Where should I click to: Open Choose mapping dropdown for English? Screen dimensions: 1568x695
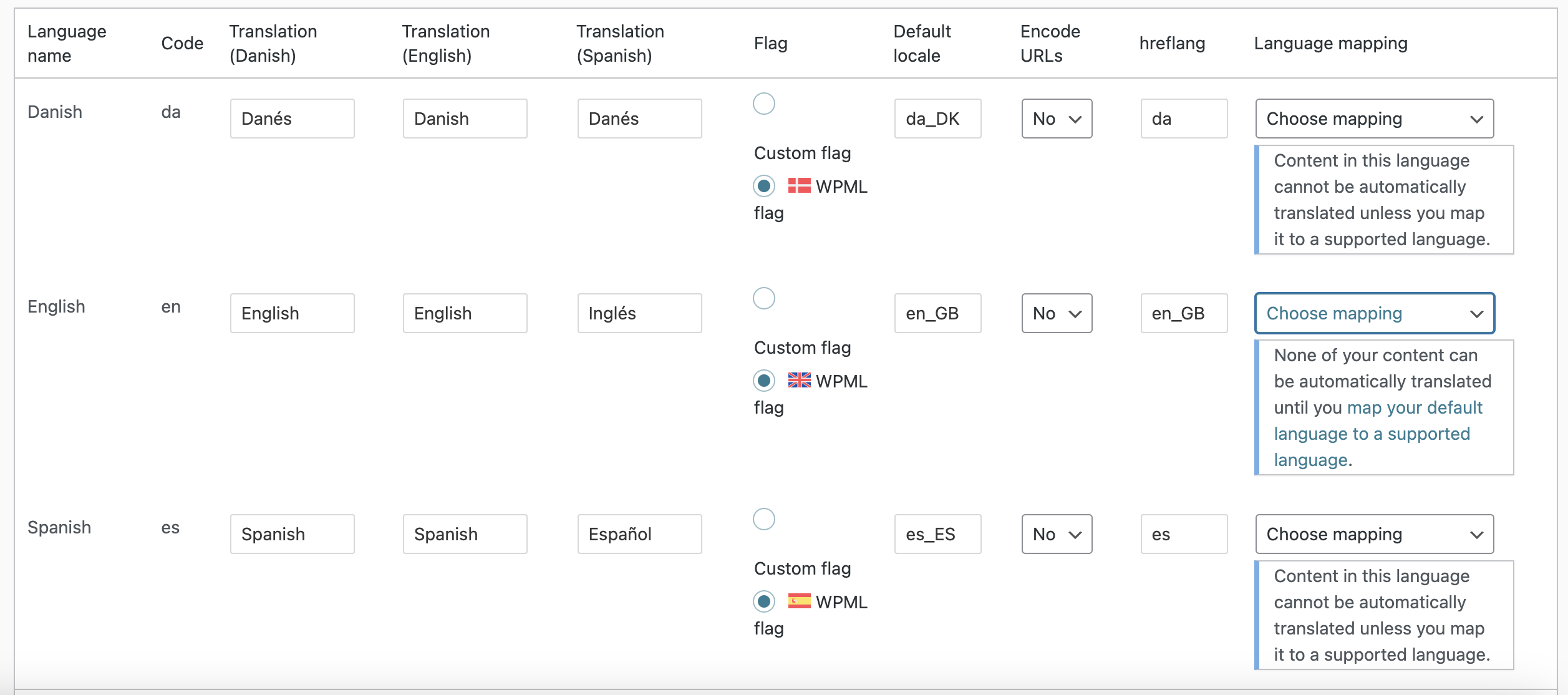tap(1375, 313)
